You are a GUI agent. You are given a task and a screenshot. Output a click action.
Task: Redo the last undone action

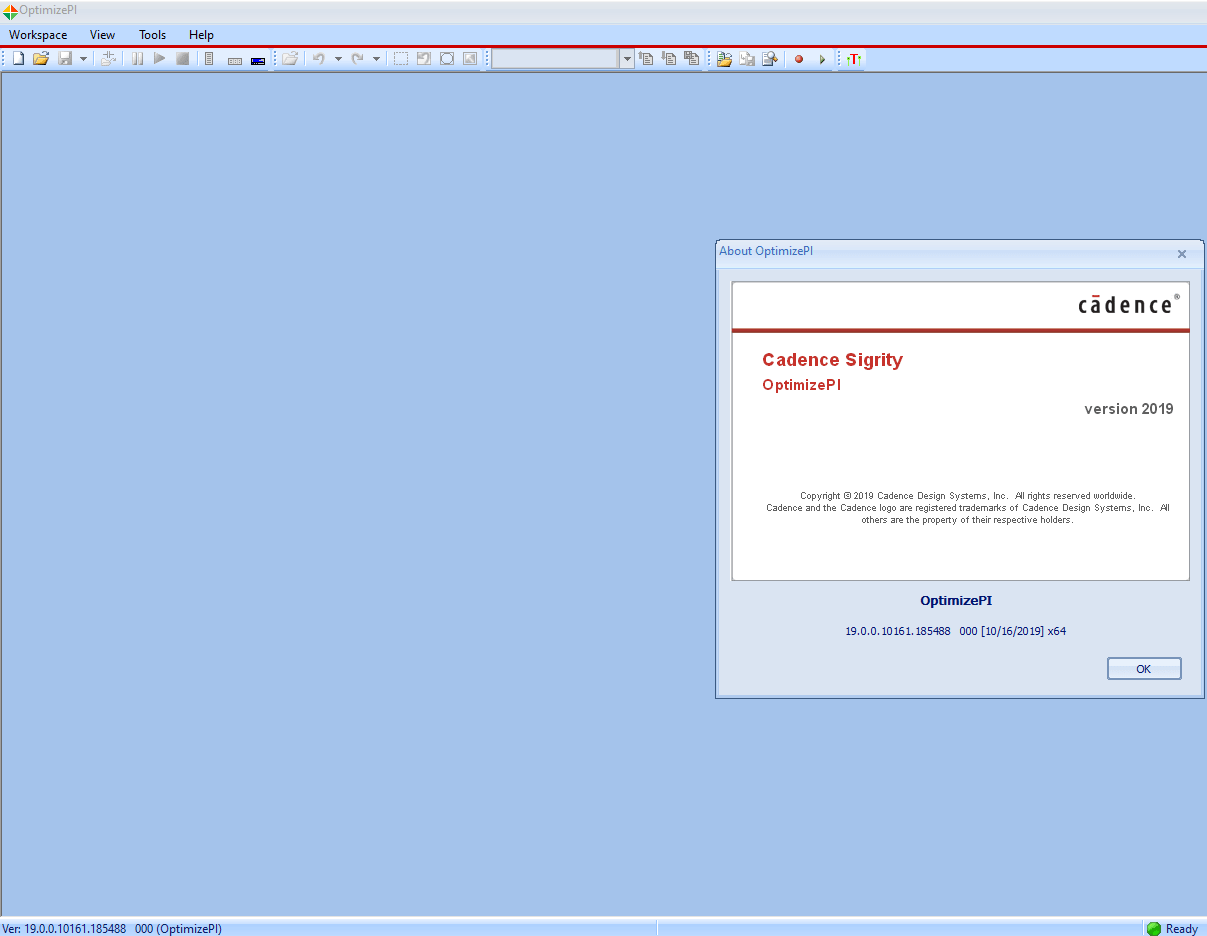pos(357,59)
